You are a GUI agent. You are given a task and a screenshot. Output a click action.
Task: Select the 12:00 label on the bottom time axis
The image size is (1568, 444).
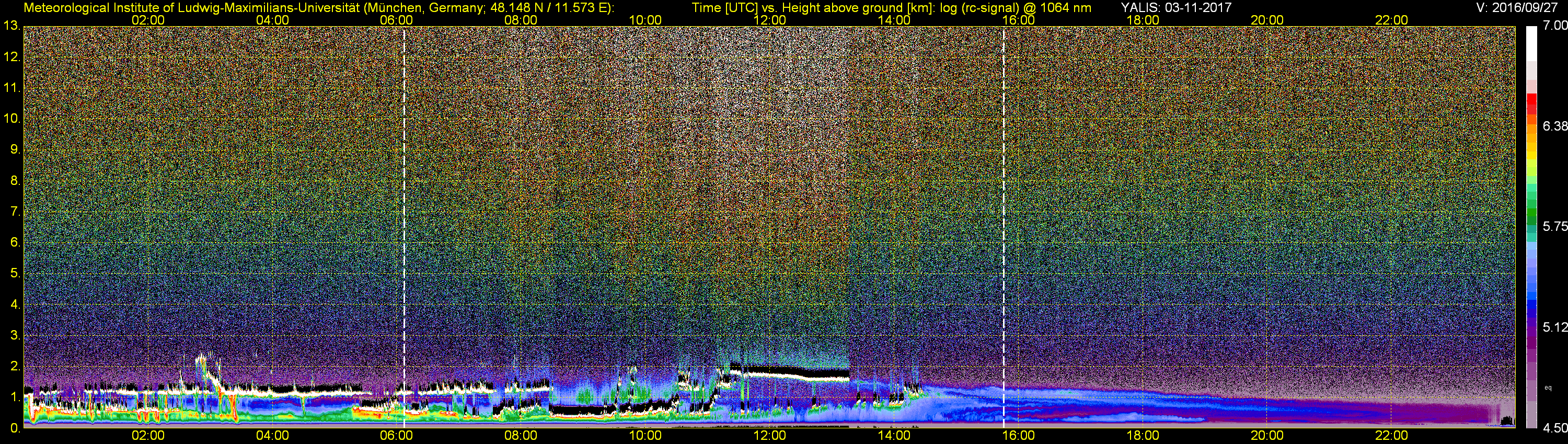click(769, 436)
